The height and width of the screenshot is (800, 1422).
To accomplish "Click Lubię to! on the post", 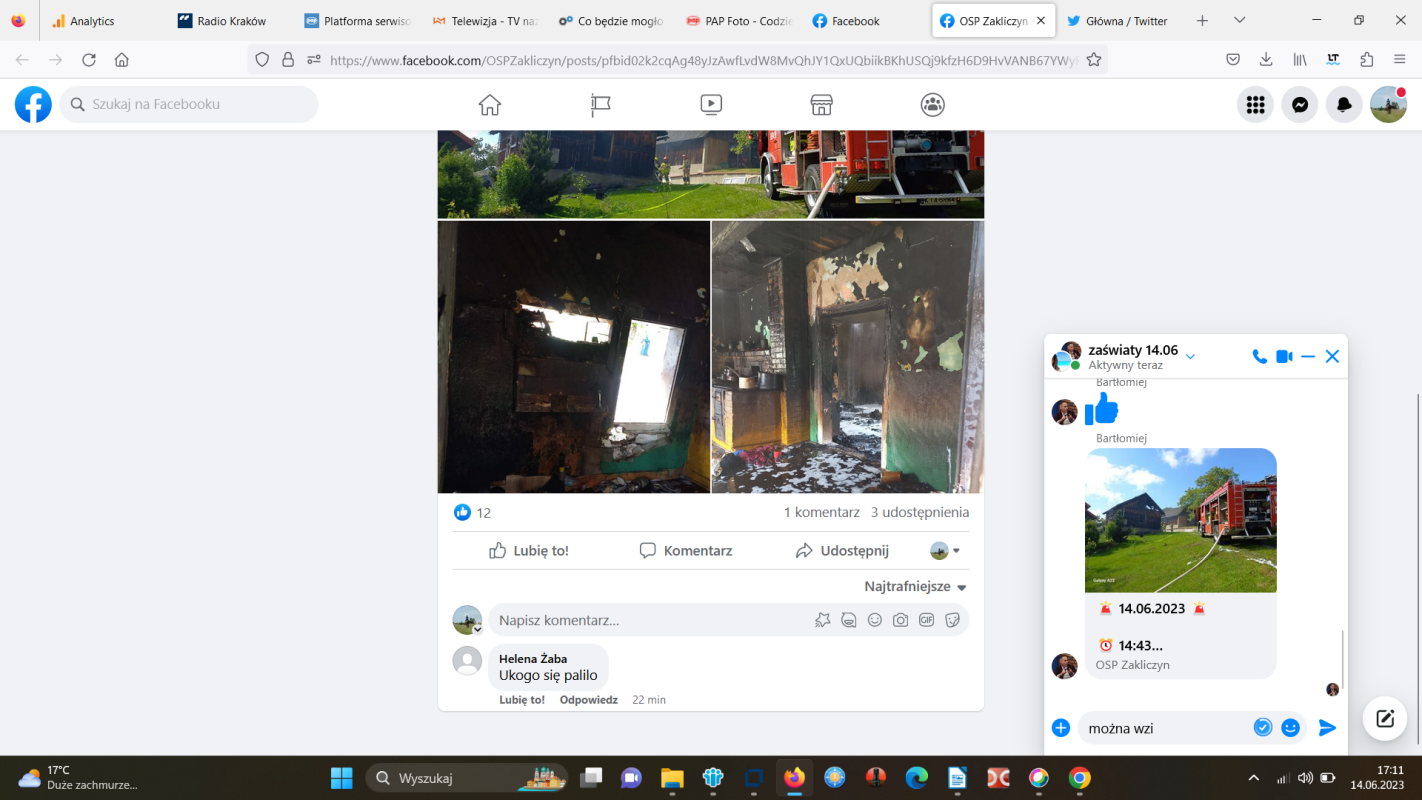I will coord(529,551).
